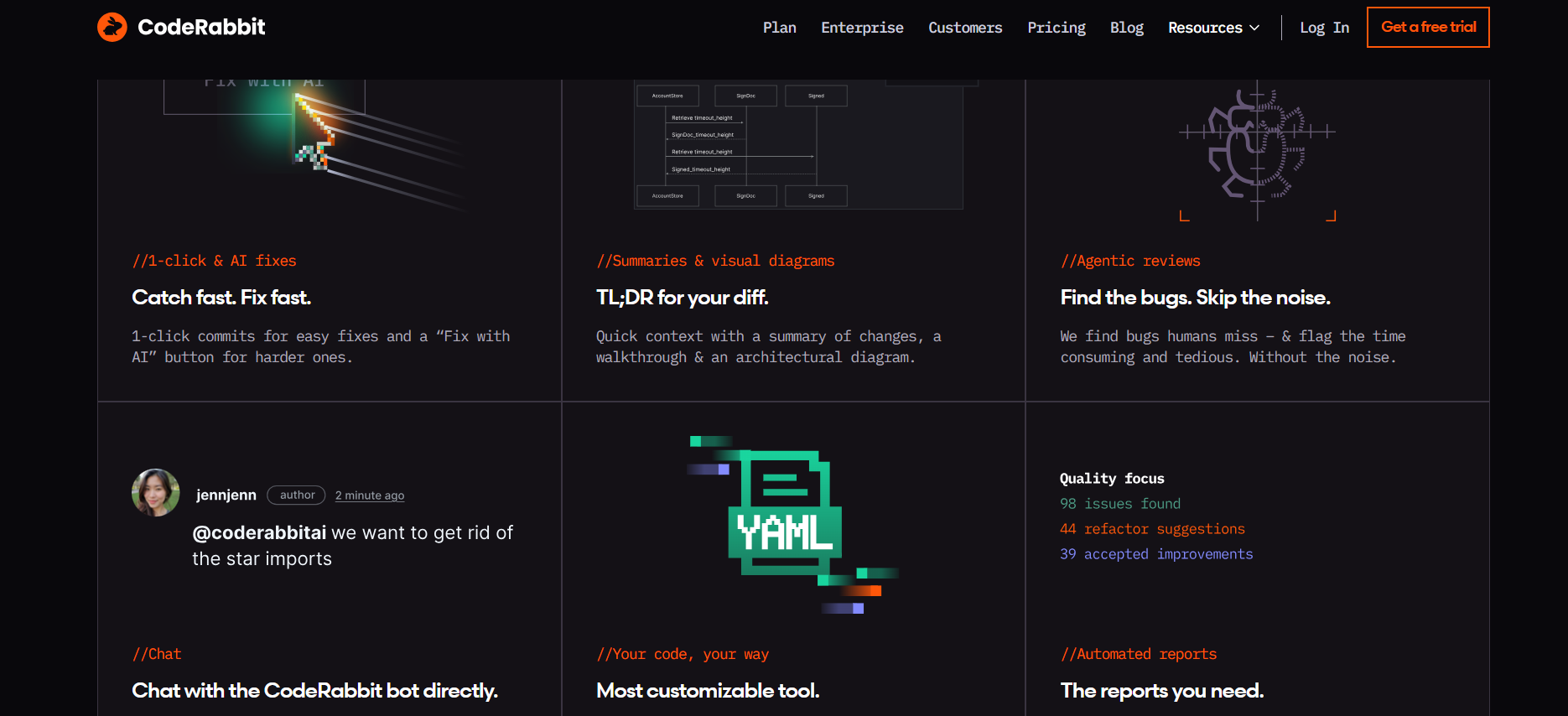Click the 98 issues found stat
Viewport: 1568px width, 716px height.
(1120, 504)
